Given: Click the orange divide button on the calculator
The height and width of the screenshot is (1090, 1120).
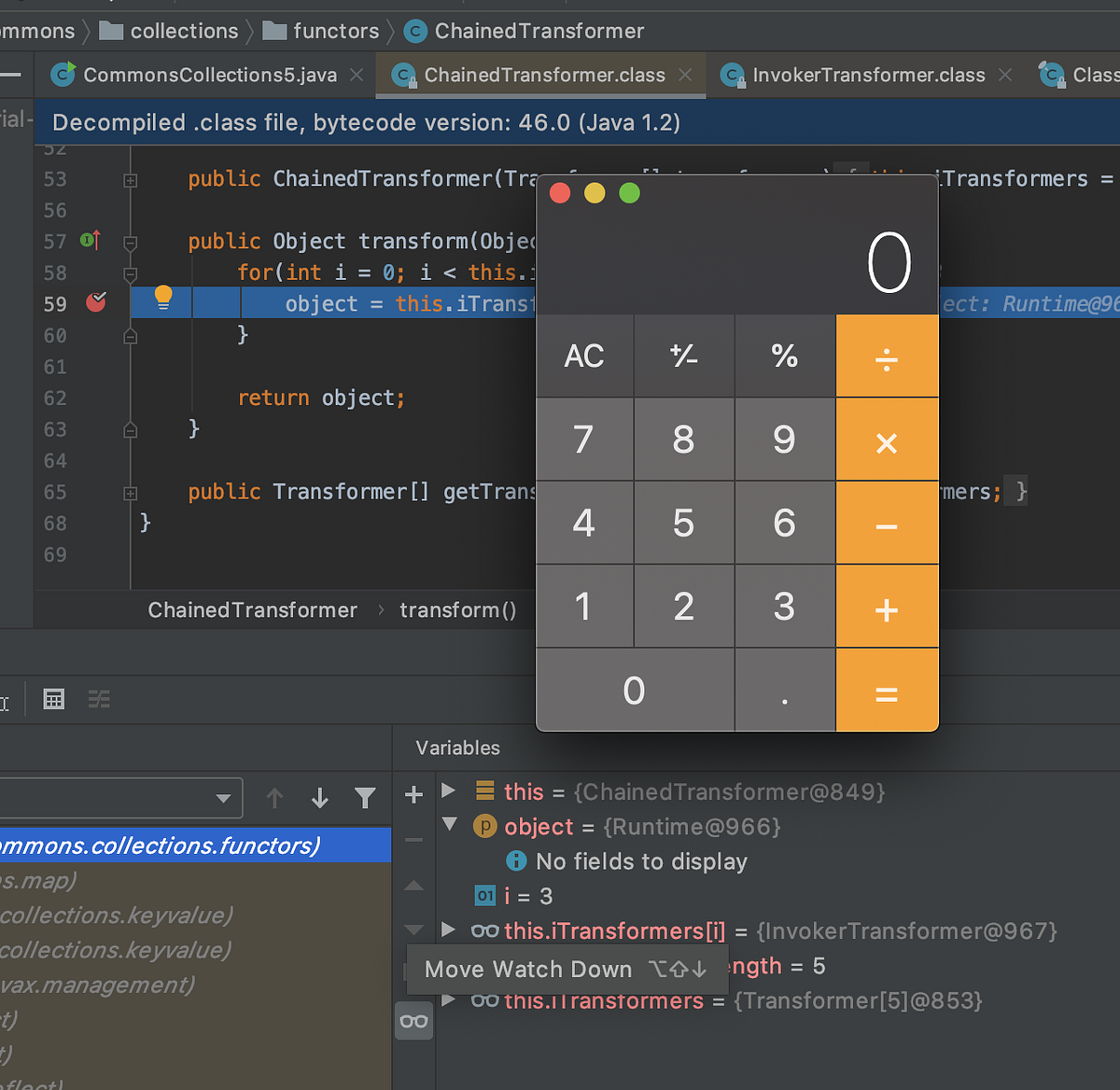Looking at the screenshot, I should click(x=887, y=356).
